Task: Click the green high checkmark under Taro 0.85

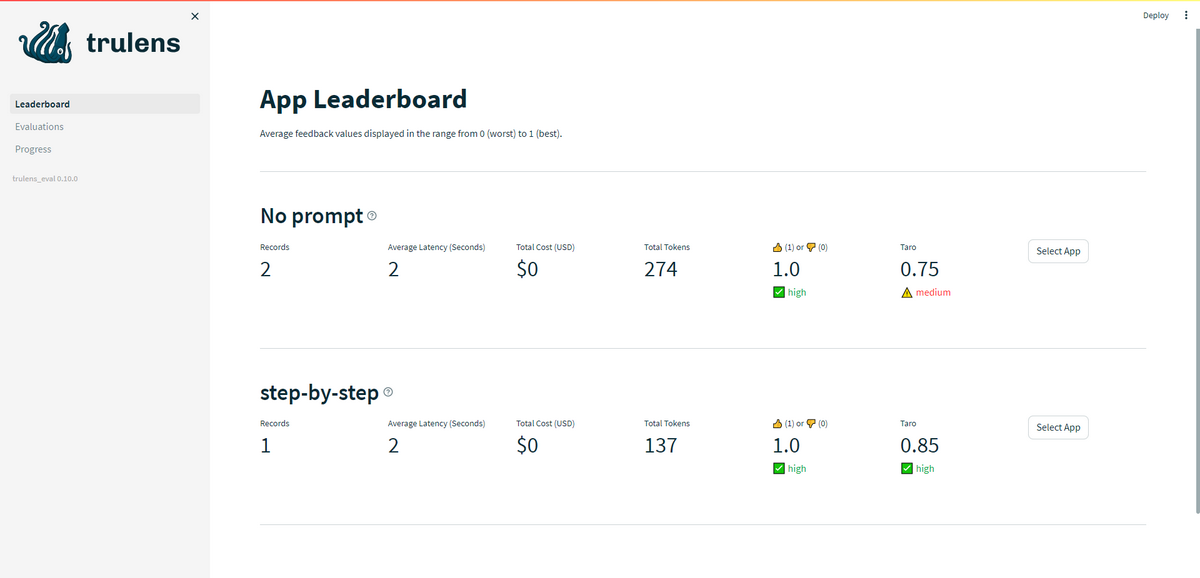Action: tap(906, 469)
